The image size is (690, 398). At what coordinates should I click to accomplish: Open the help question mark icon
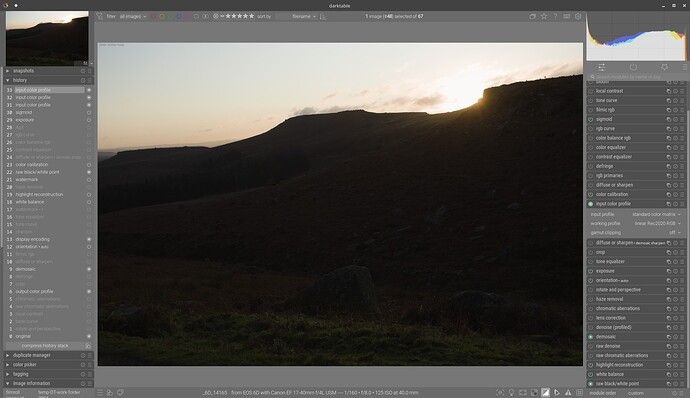(555, 16)
